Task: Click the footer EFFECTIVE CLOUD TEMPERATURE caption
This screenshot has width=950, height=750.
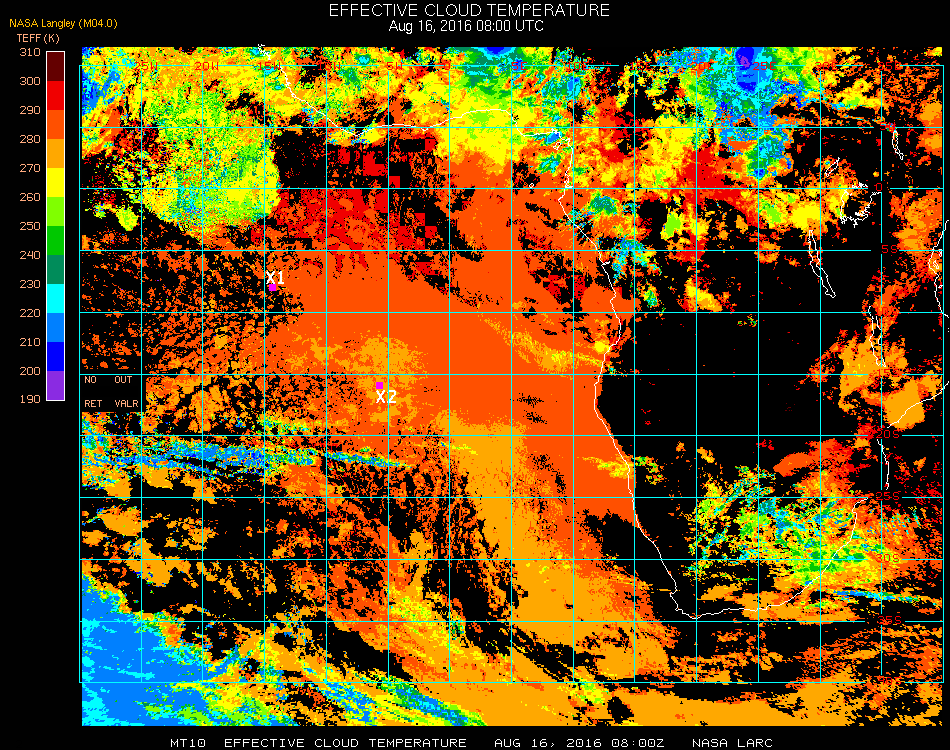Action: [345, 743]
